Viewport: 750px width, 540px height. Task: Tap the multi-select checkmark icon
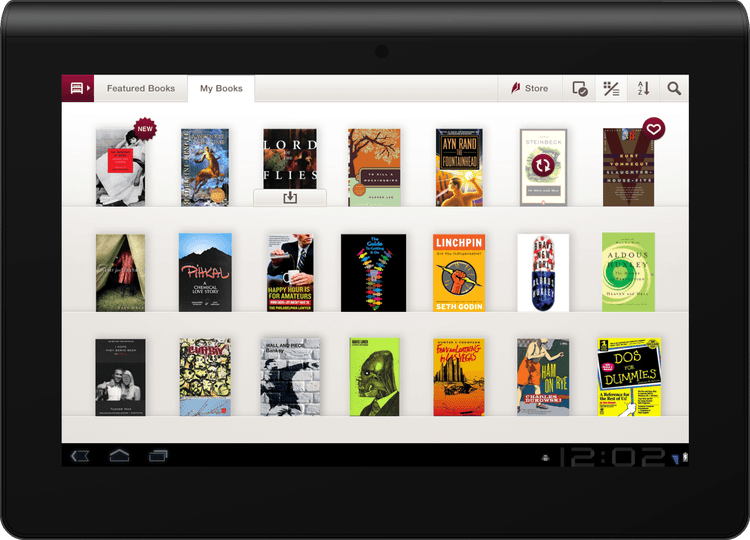click(580, 88)
